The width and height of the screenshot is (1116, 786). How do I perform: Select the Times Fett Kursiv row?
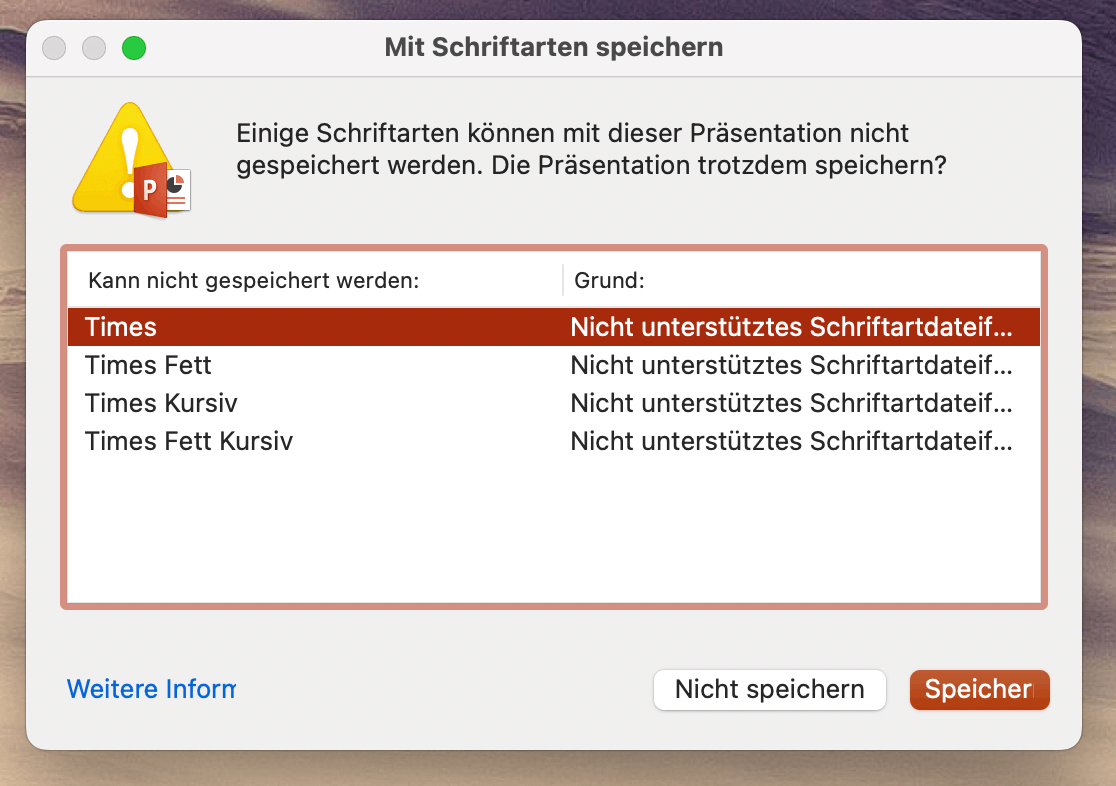coord(554,441)
